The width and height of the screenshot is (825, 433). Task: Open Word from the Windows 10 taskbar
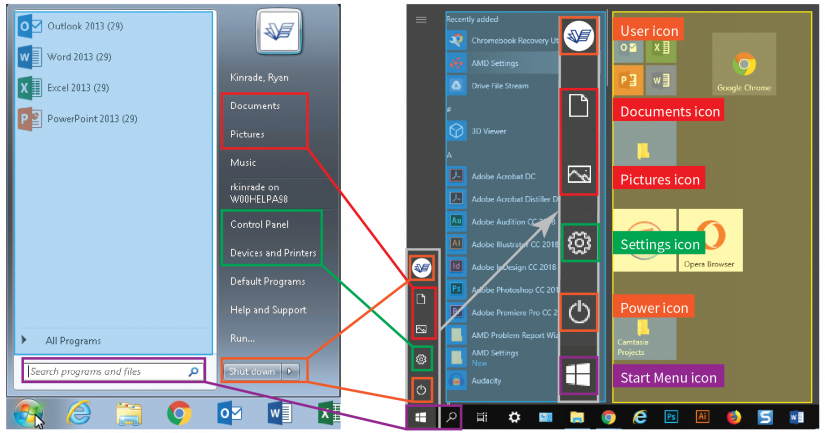point(797,417)
